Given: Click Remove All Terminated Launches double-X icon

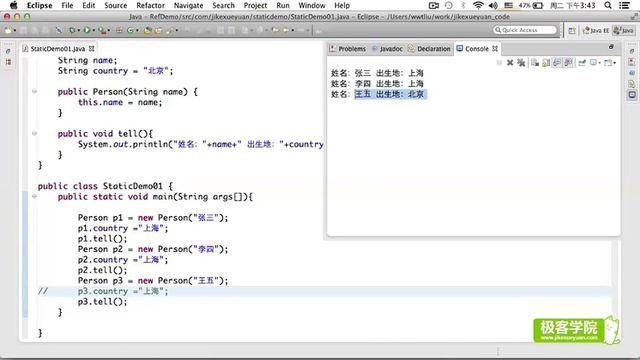Looking at the screenshot, I should click(x=521, y=63).
